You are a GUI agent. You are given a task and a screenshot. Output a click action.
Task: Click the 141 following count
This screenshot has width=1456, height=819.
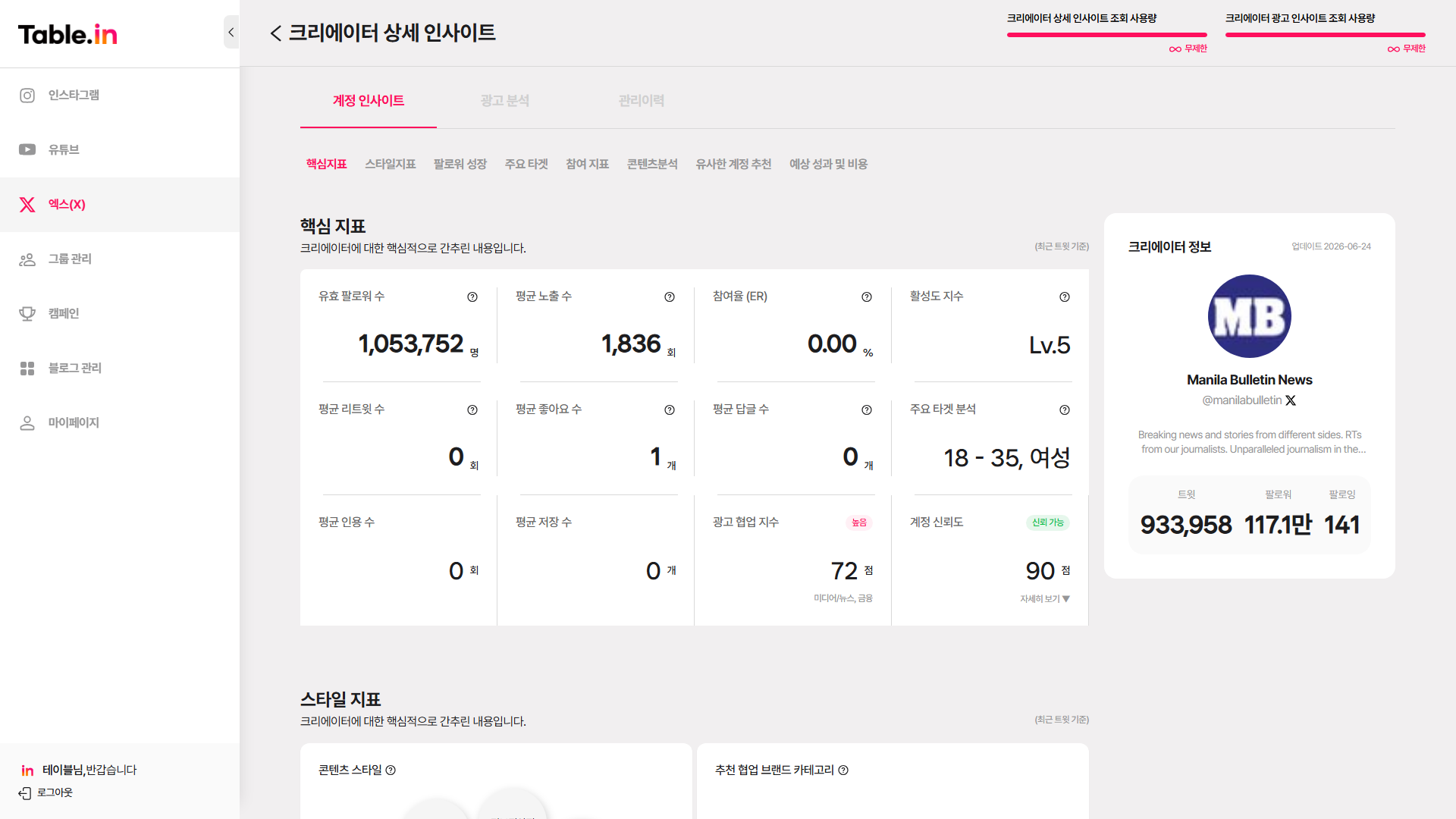coord(1341,525)
